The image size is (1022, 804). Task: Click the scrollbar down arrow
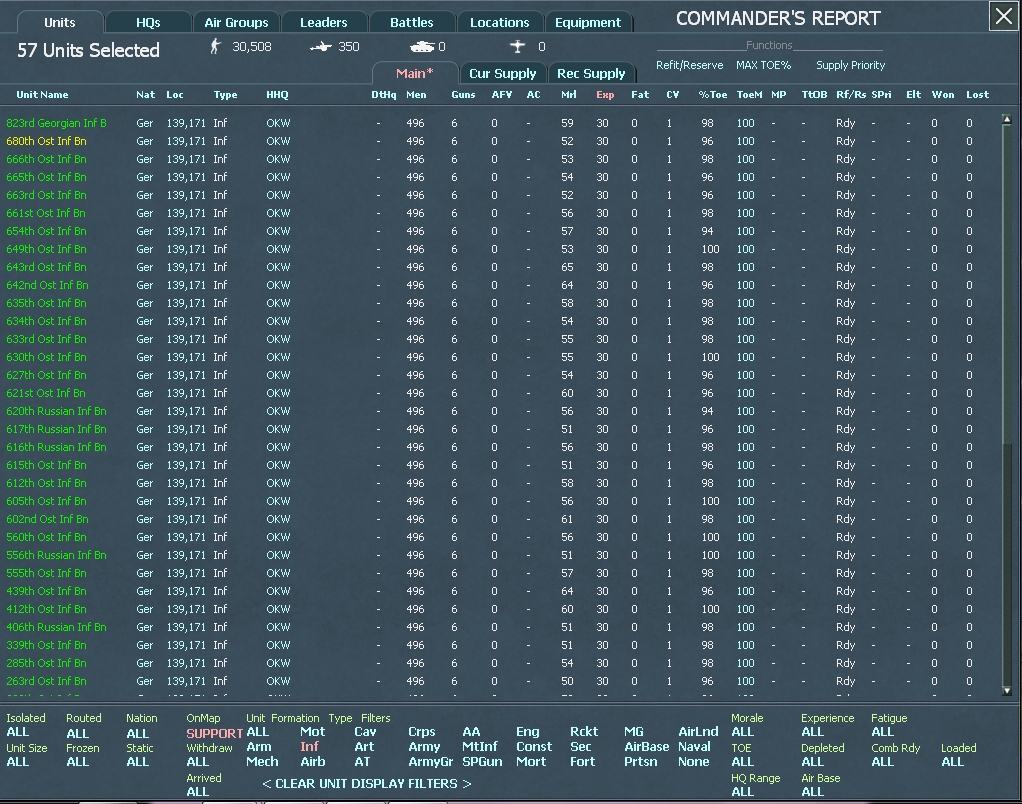[x=1006, y=691]
